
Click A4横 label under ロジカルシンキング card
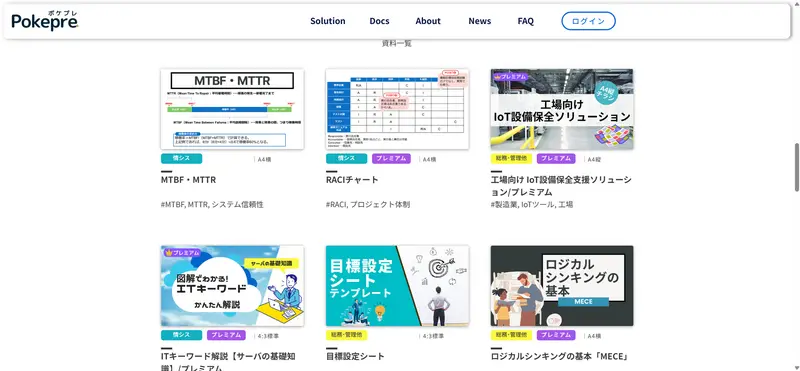[594, 336]
